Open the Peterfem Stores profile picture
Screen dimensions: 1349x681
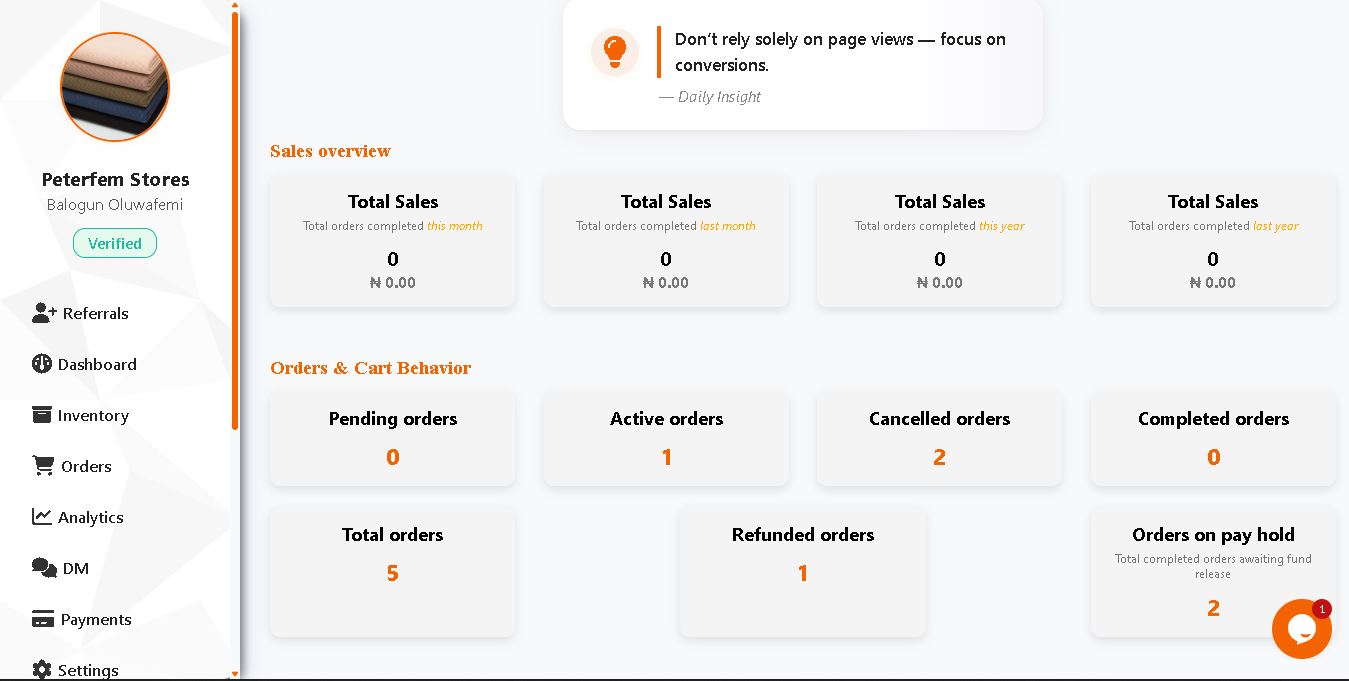(115, 87)
